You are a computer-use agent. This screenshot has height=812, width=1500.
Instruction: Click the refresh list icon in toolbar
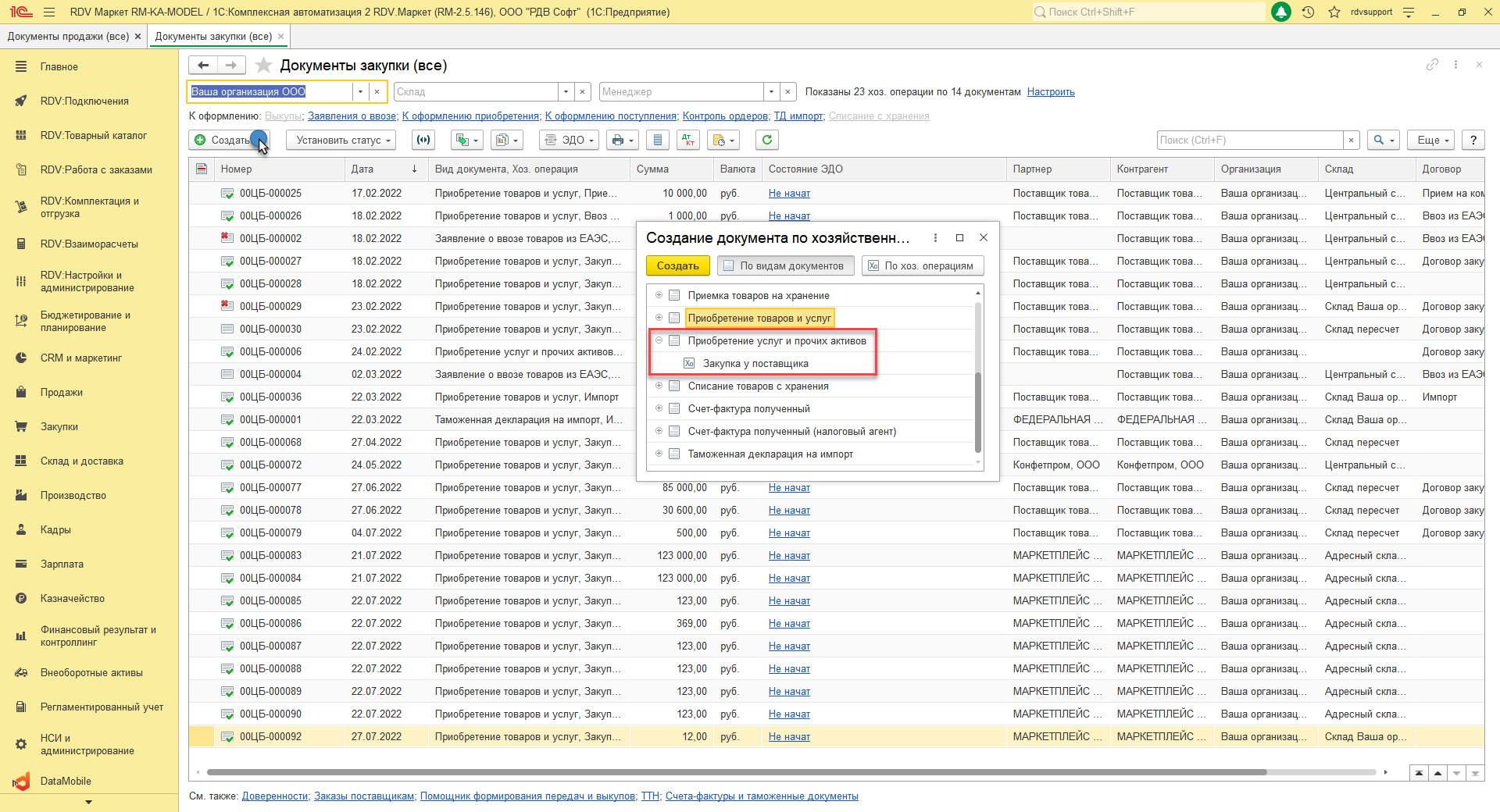pyautogui.click(x=766, y=140)
